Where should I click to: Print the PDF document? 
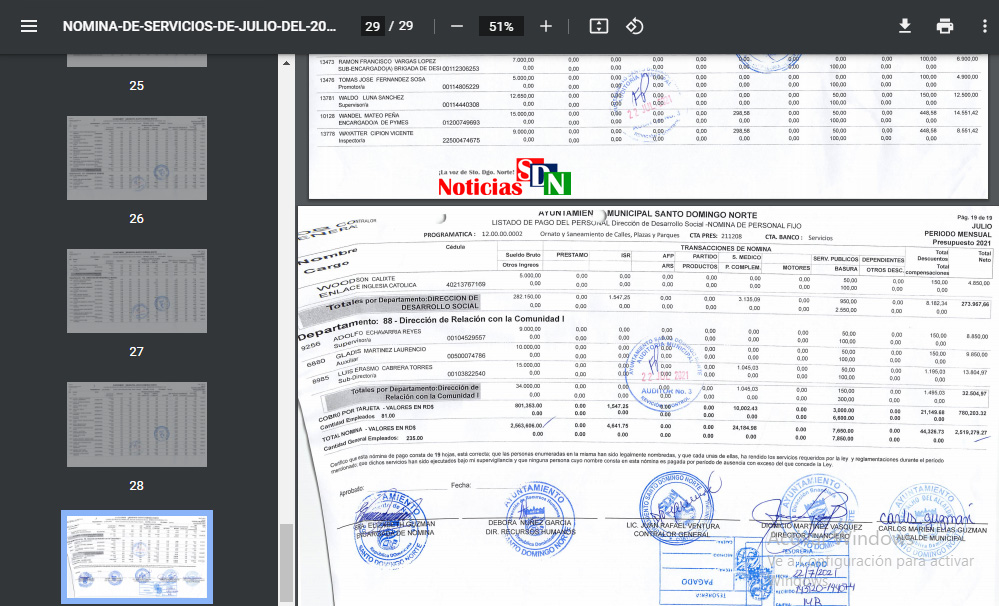coord(945,26)
